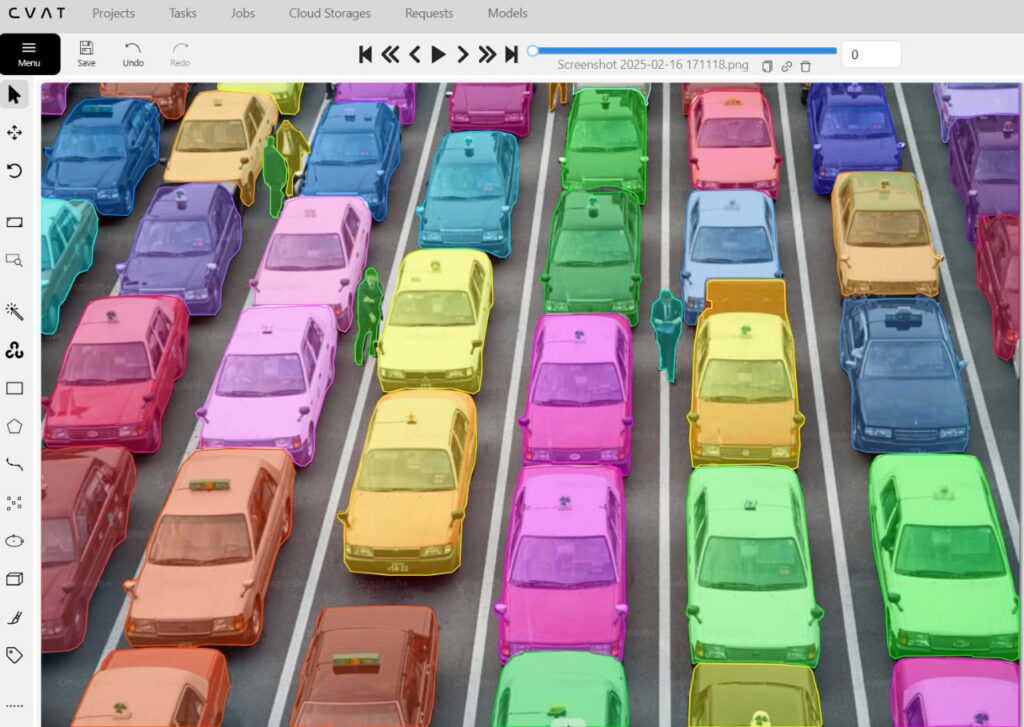Open the Tasks page

tap(183, 13)
